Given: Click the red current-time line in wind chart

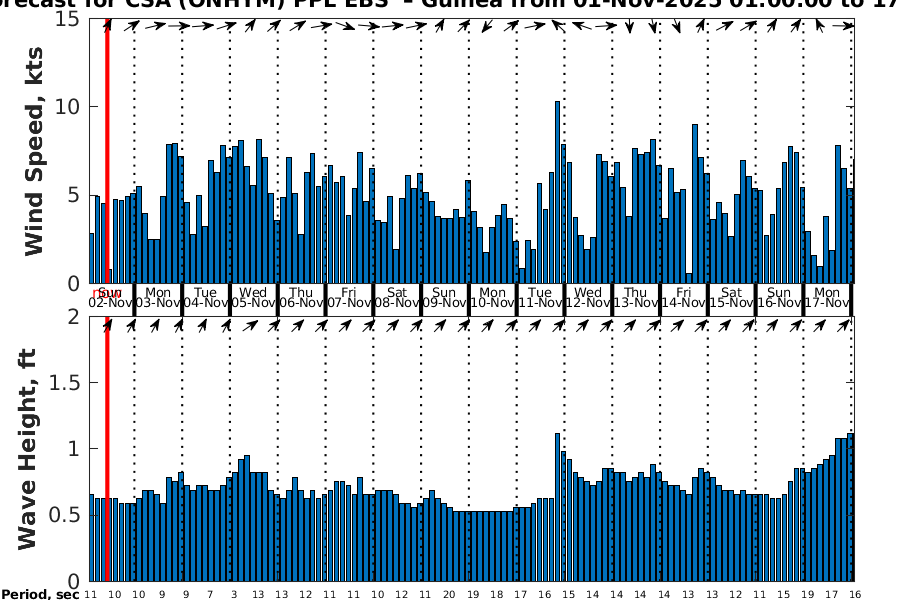Looking at the screenshot, I should (x=107, y=150).
